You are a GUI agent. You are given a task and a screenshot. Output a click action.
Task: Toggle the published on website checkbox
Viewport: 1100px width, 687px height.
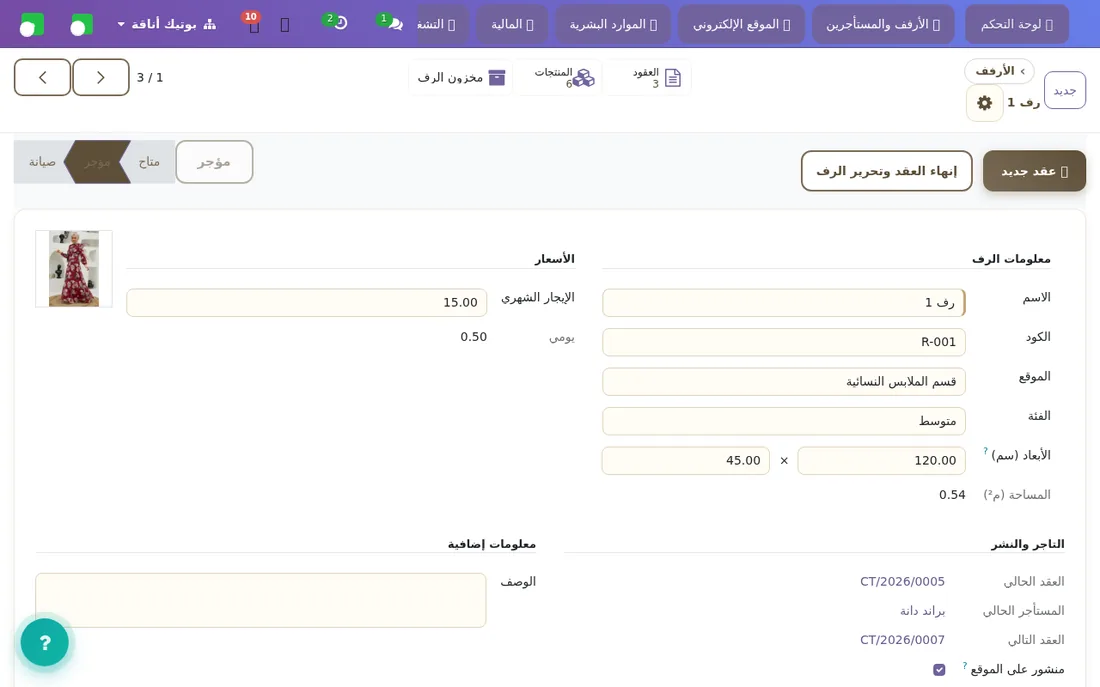pos(939,669)
